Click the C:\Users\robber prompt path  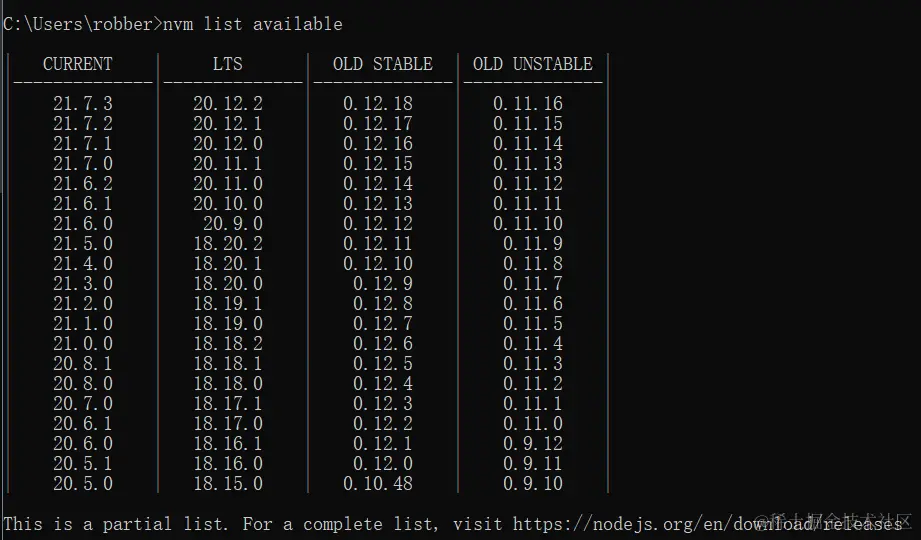(78, 25)
